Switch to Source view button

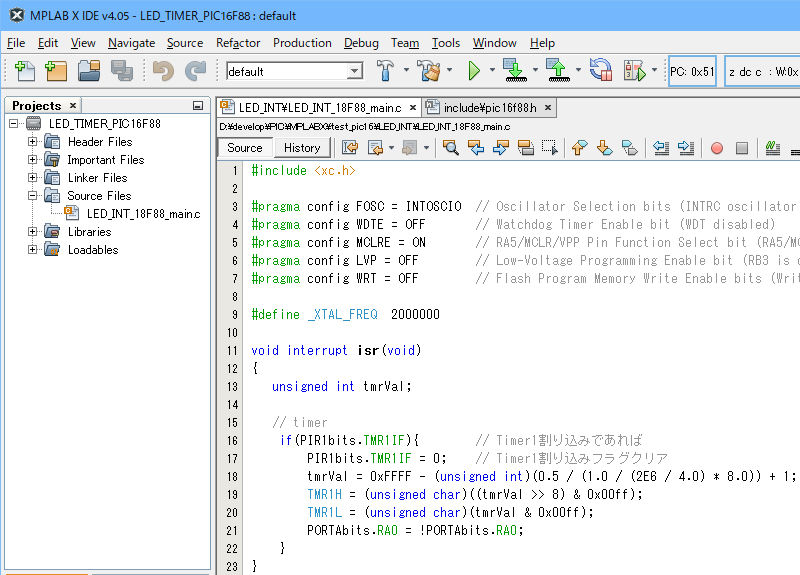pos(244,148)
